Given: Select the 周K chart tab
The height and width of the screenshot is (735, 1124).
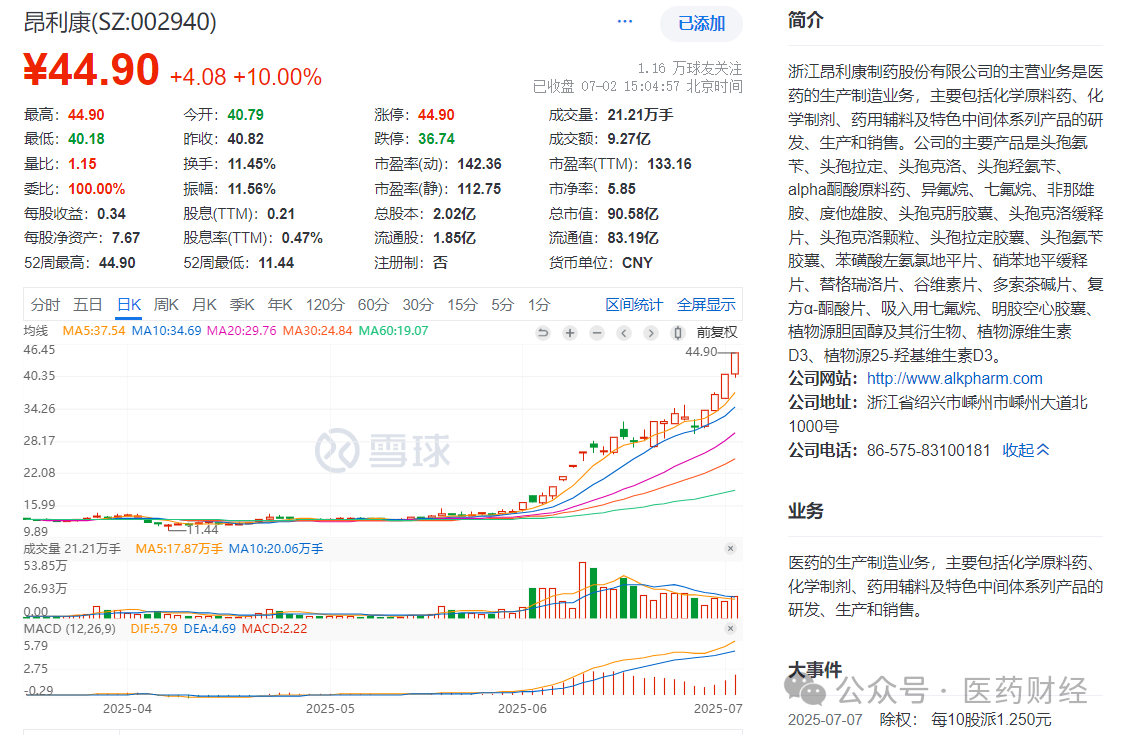Looking at the screenshot, I should click(166, 305).
